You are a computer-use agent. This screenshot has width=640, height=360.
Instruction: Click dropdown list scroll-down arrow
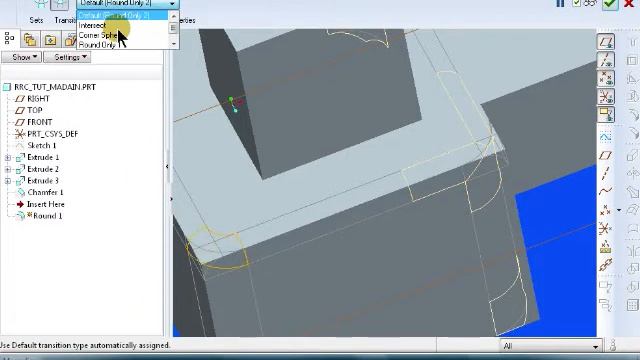point(173,44)
